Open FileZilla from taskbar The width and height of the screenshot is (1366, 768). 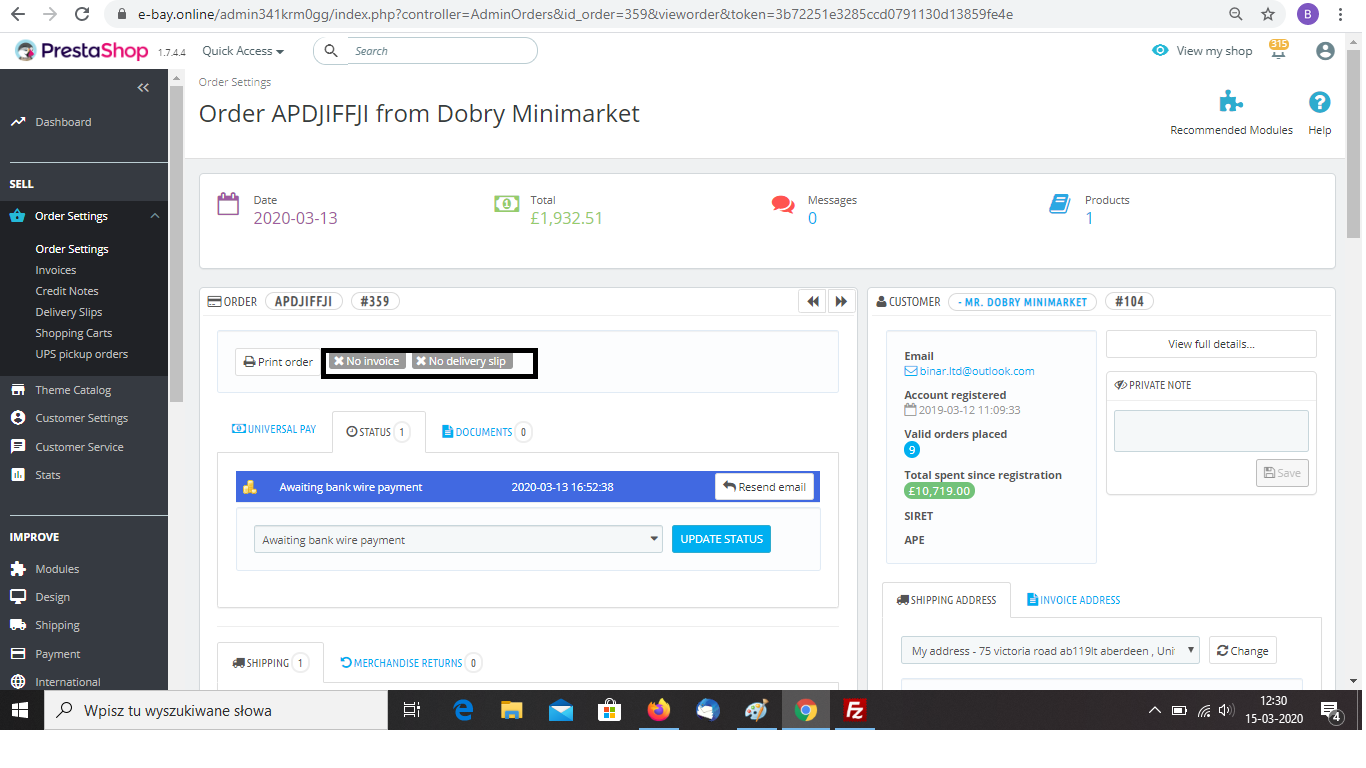[x=855, y=710]
